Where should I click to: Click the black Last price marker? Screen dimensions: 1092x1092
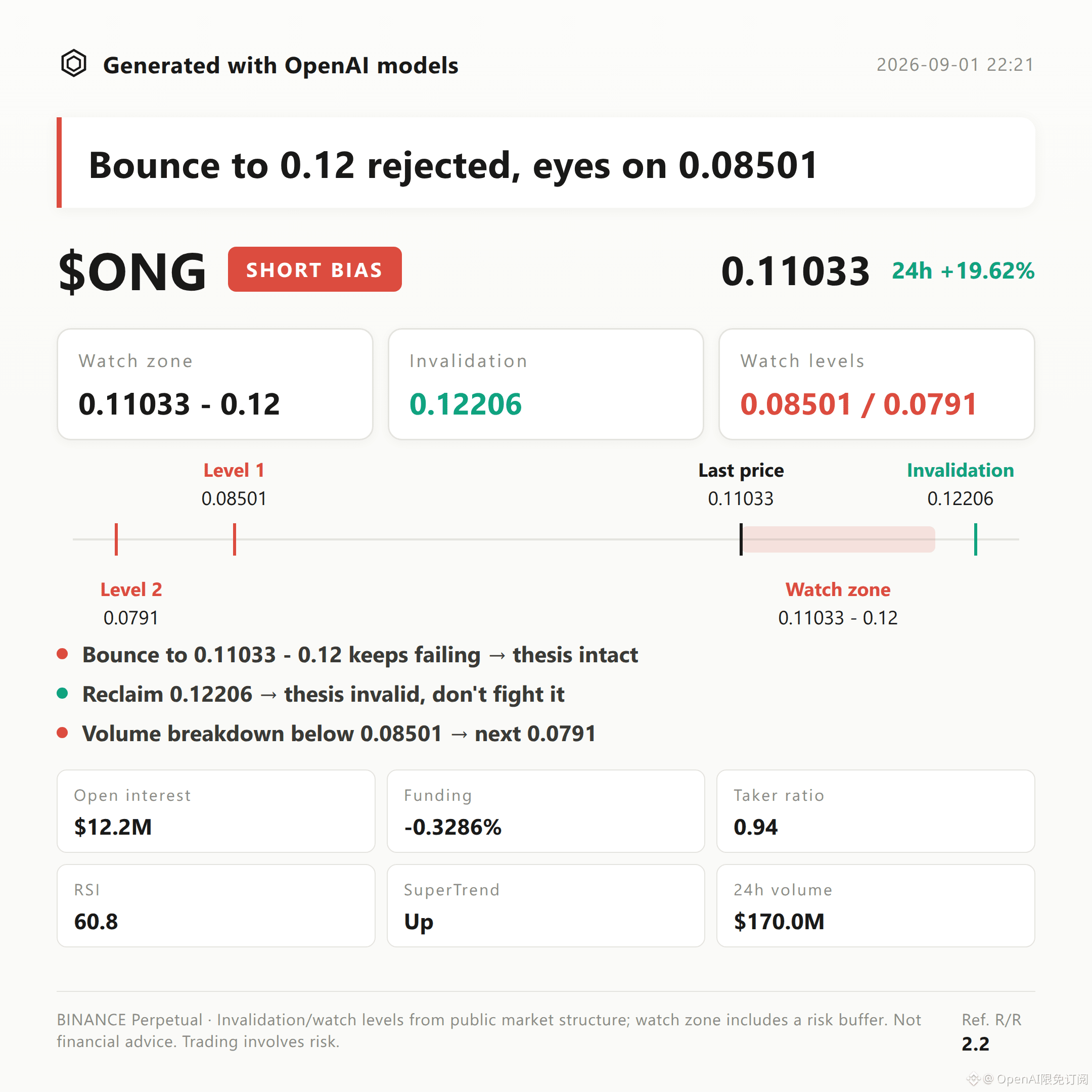(741, 539)
